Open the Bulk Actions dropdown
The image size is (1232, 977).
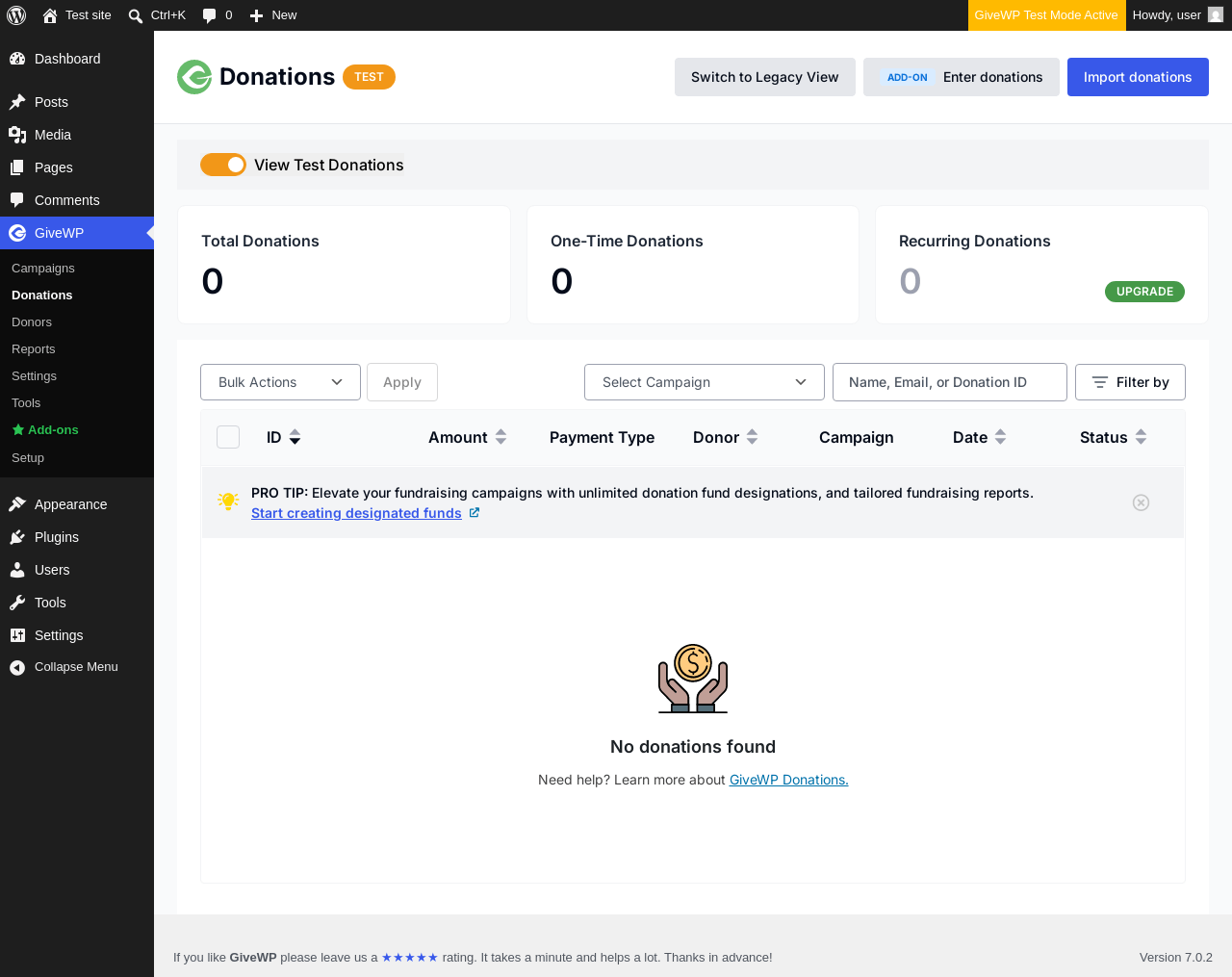pos(280,382)
